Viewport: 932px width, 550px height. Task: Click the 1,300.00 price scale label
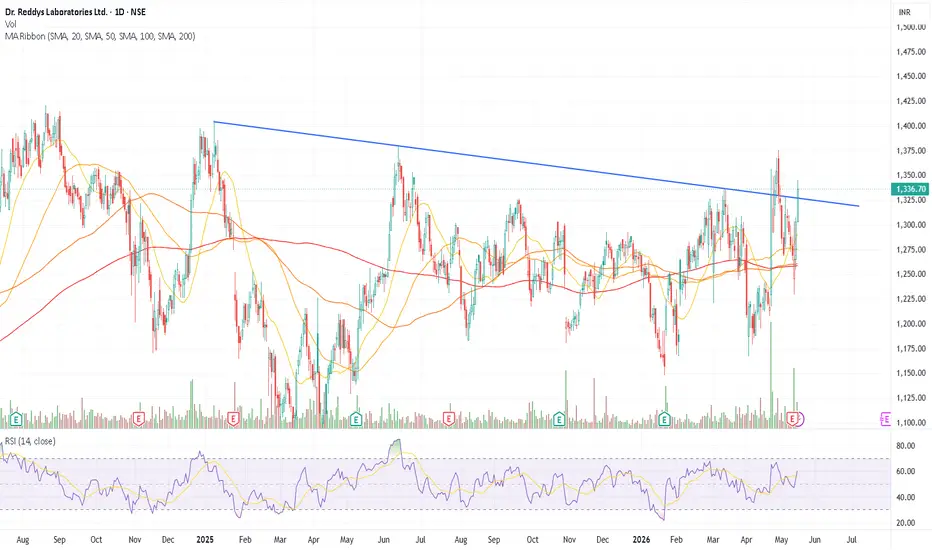coord(911,225)
